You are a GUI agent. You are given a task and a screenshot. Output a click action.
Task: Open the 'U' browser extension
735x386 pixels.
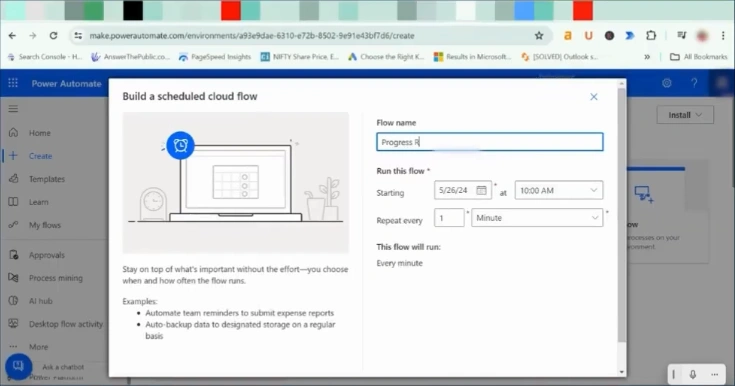588,36
